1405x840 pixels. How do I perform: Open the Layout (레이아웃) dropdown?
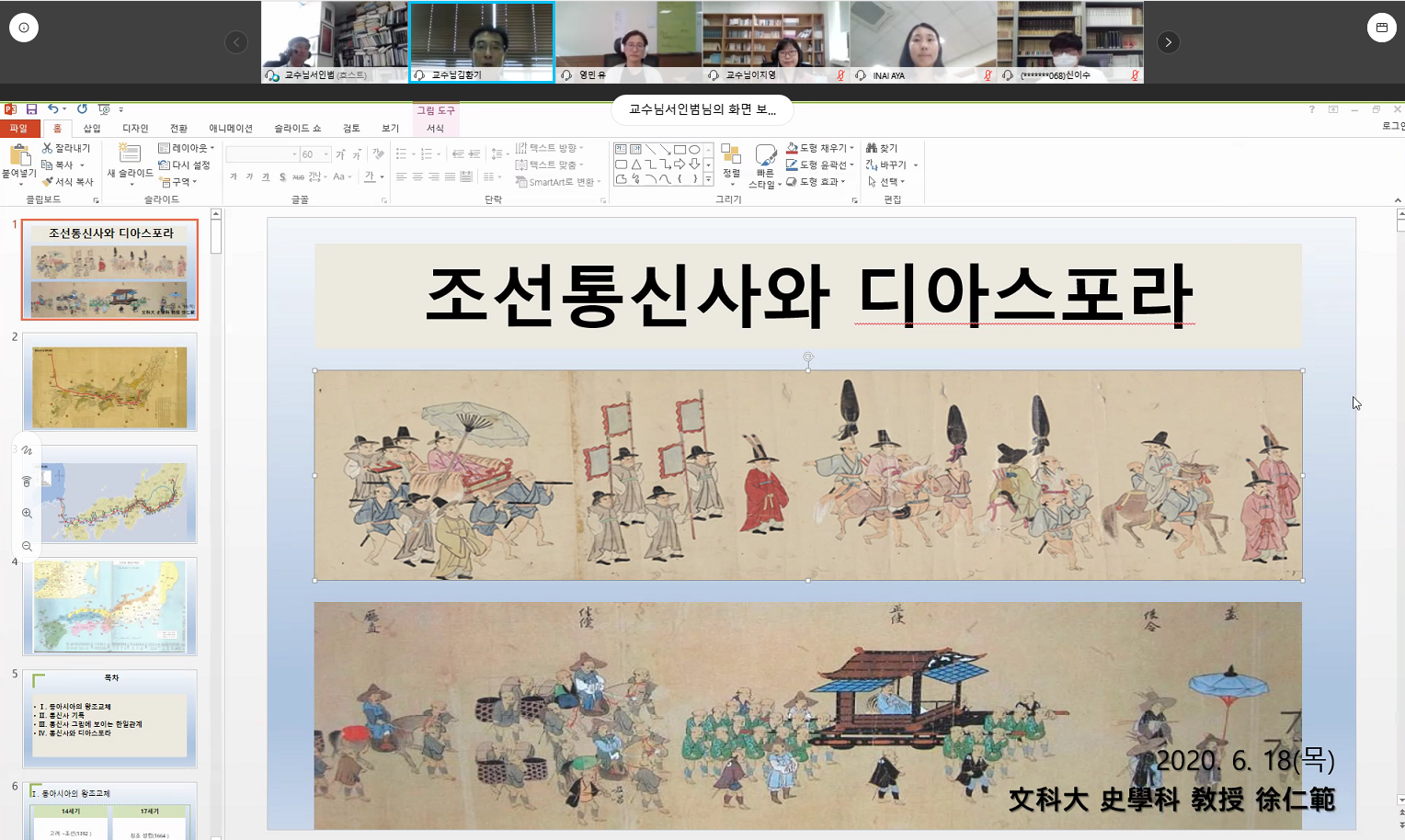(x=187, y=148)
